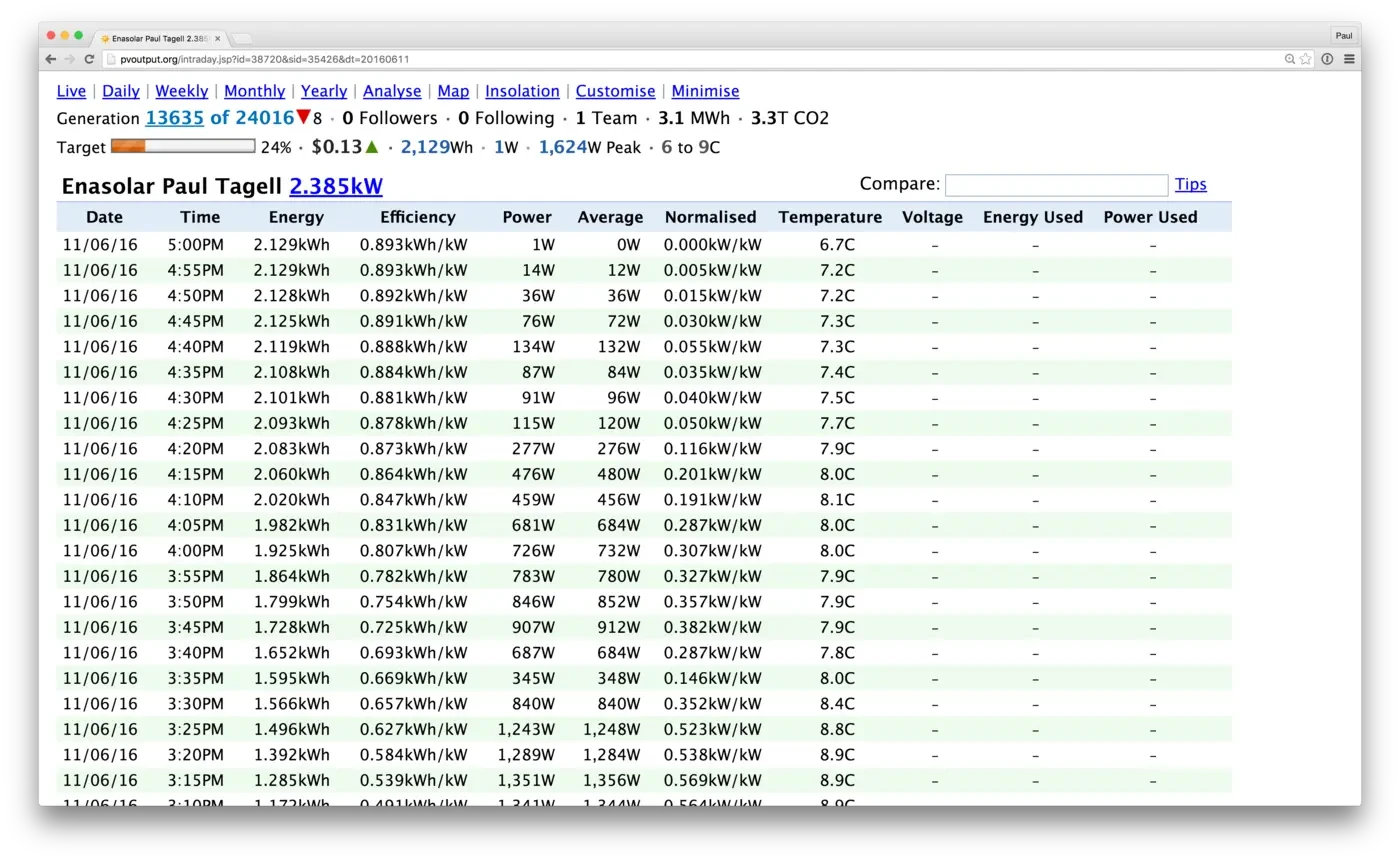Click the 2.060kWh energy cell

[x=291, y=474]
